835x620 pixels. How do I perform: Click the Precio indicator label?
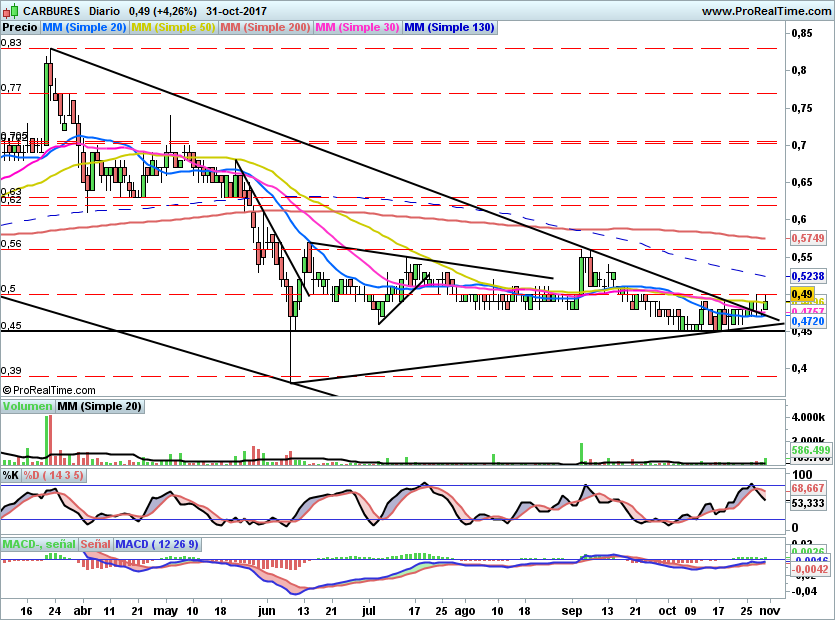click(x=21, y=28)
